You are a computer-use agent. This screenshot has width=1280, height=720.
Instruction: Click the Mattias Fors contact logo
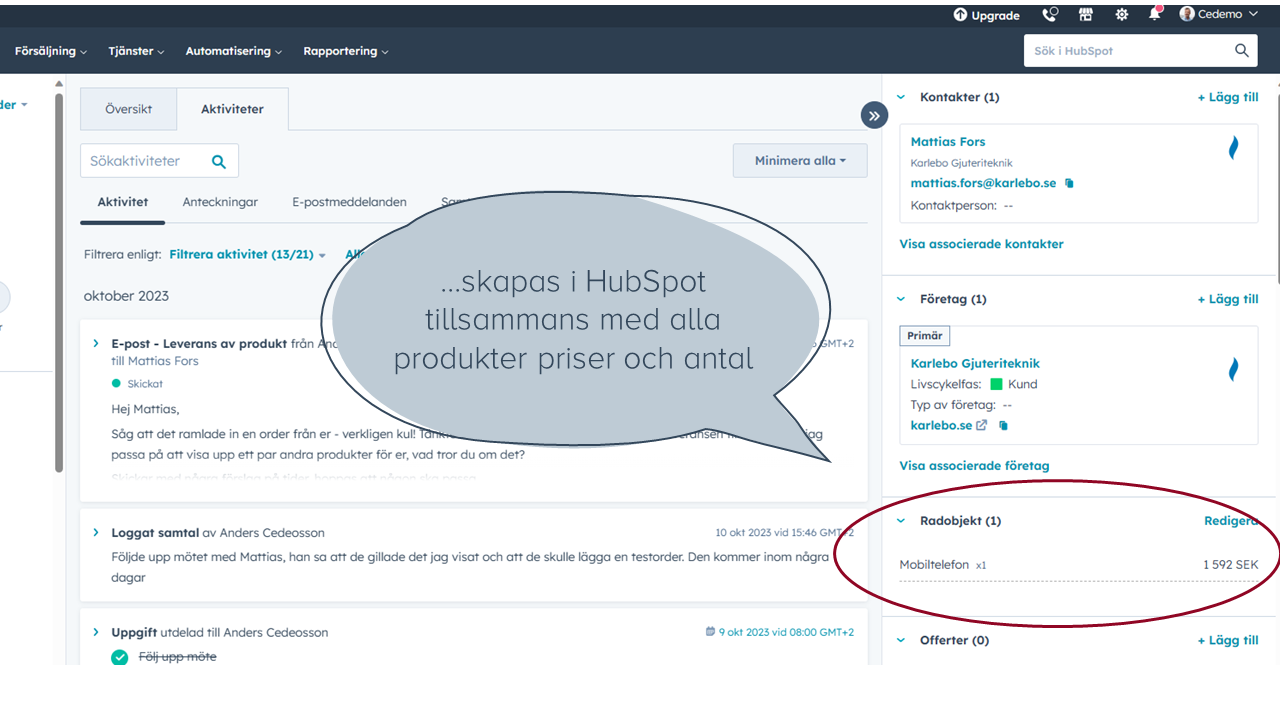(x=1233, y=148)
